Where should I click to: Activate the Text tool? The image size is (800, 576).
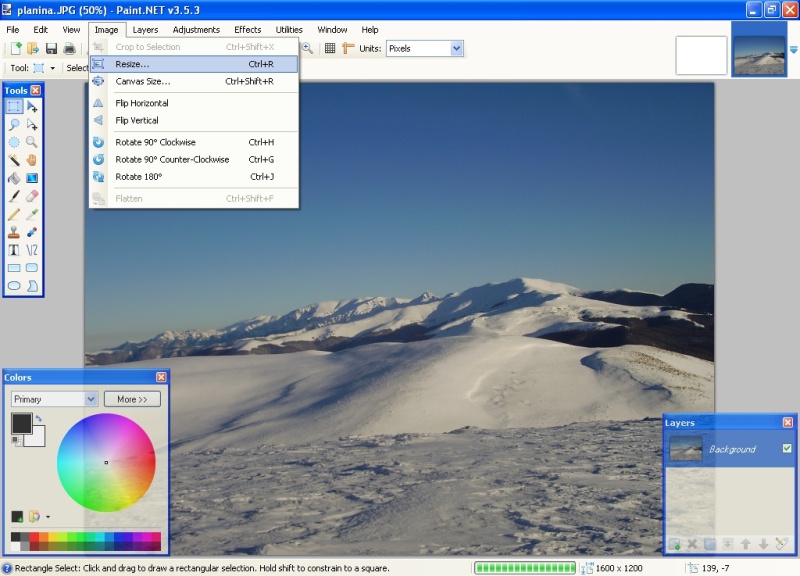tap(14, 250)
